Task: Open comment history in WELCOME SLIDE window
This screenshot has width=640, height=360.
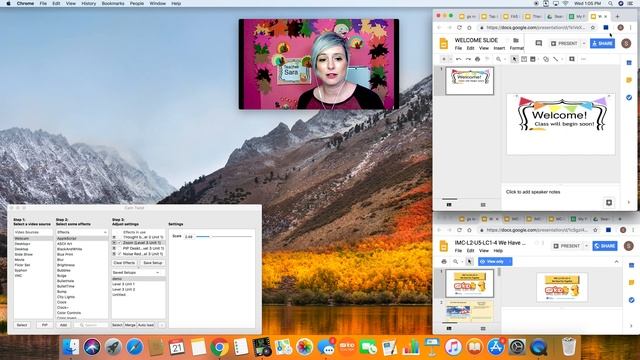Action: coord(538,43)
